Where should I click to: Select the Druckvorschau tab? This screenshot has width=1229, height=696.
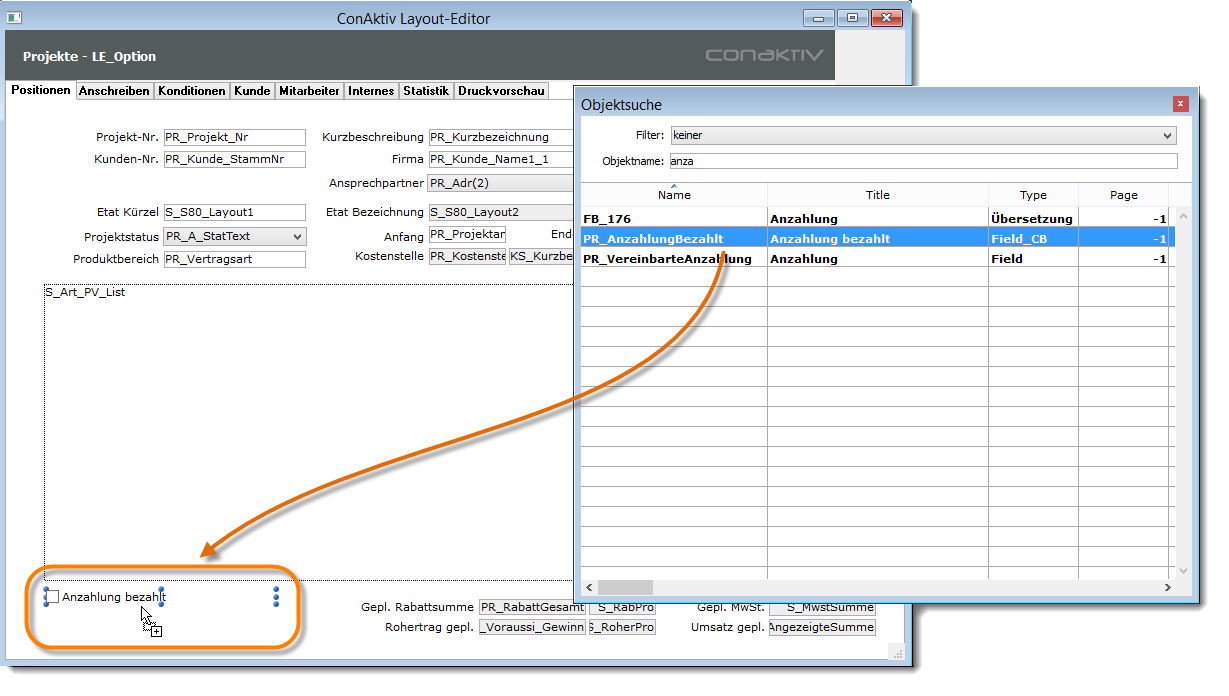[501, 91]
